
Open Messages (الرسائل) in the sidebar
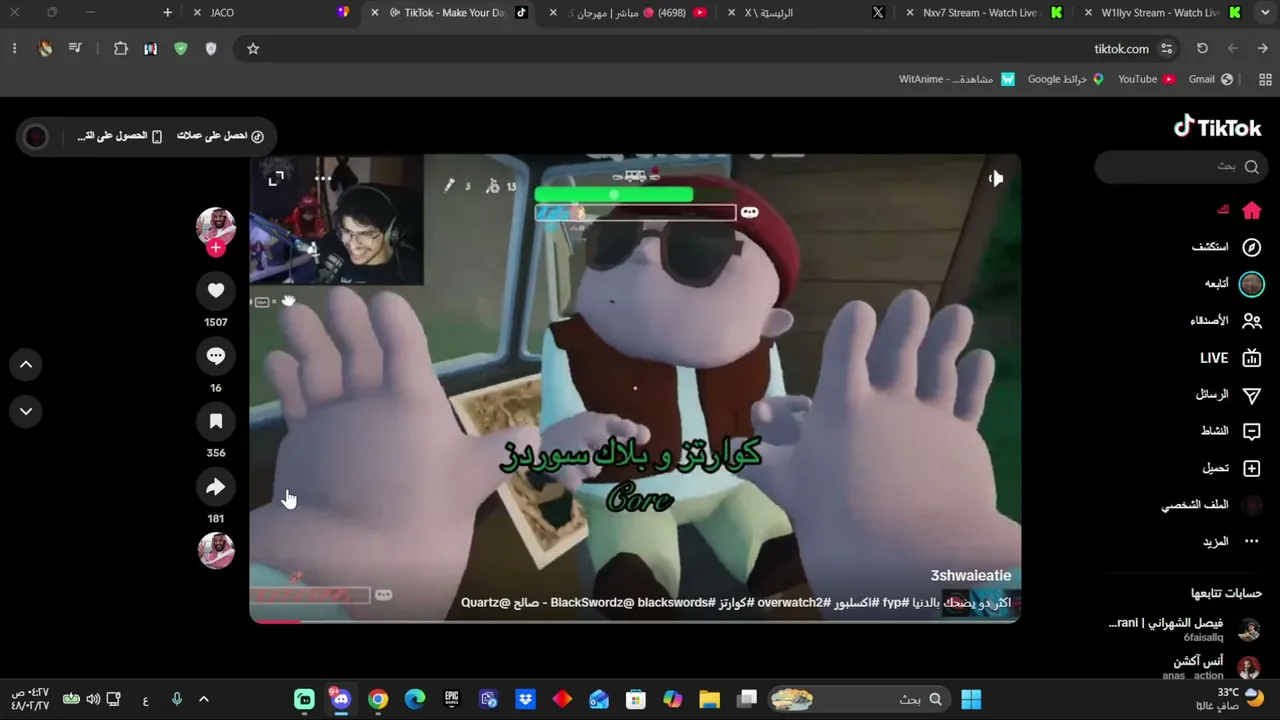1228,395
